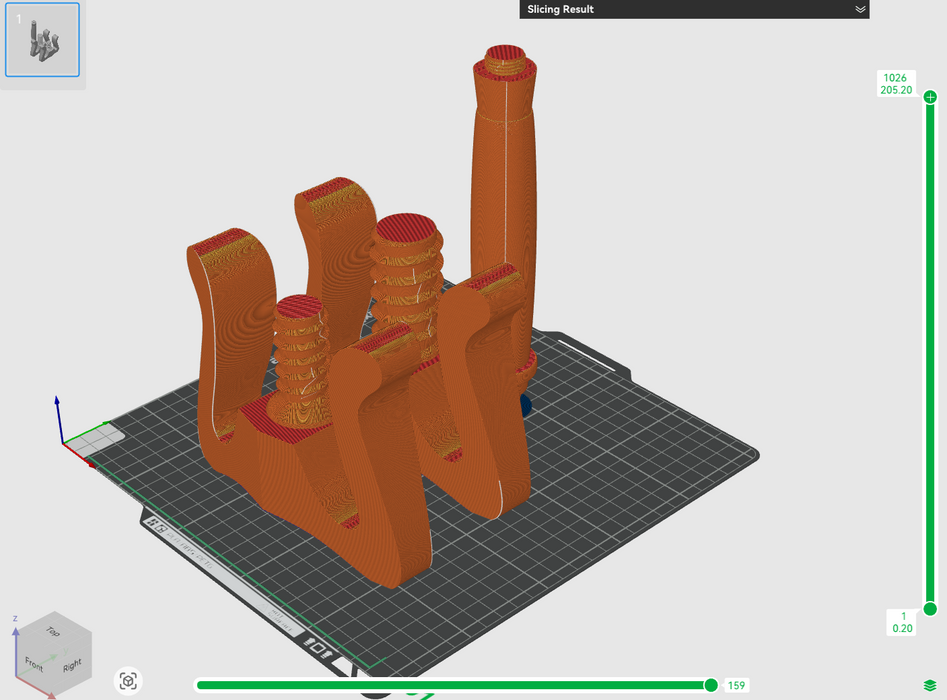This screenshot has height=700, width=947.
Task: Select the Plate 1 thumbnail
Action: (42, 40)
